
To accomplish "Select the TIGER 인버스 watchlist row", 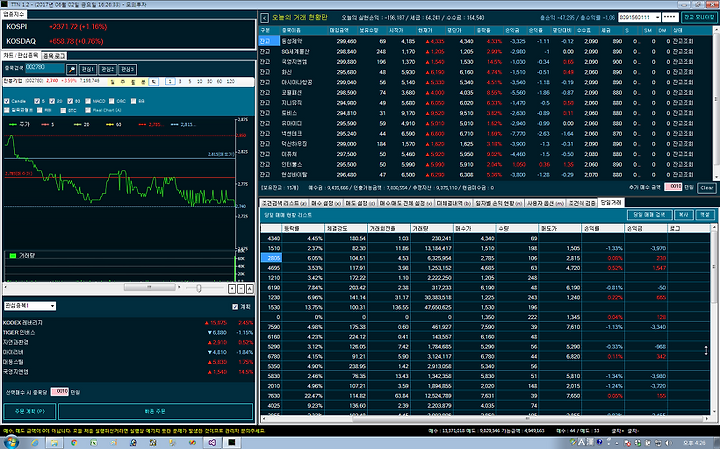I will point(128,332).
